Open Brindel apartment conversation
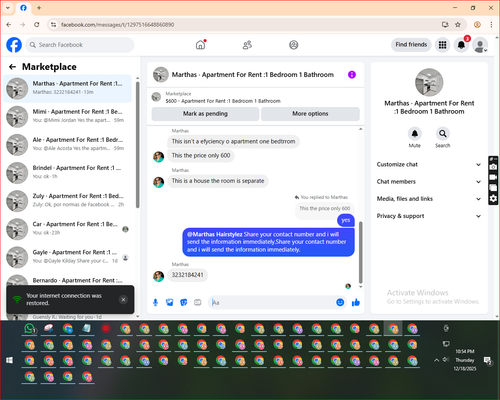This screenshot has height=400, width=500. (x=68, y=173)
